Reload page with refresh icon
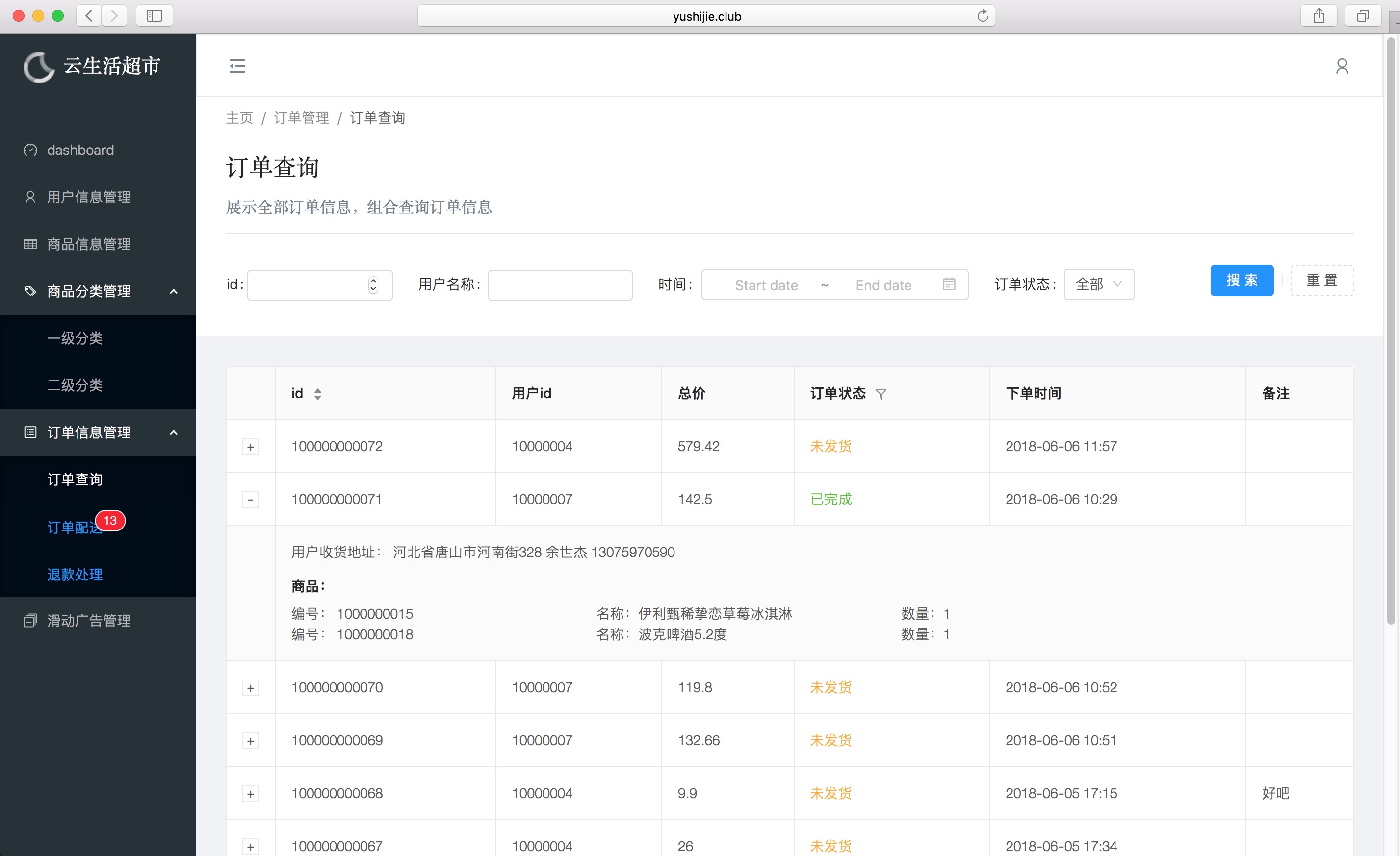 tap(983, 16)
